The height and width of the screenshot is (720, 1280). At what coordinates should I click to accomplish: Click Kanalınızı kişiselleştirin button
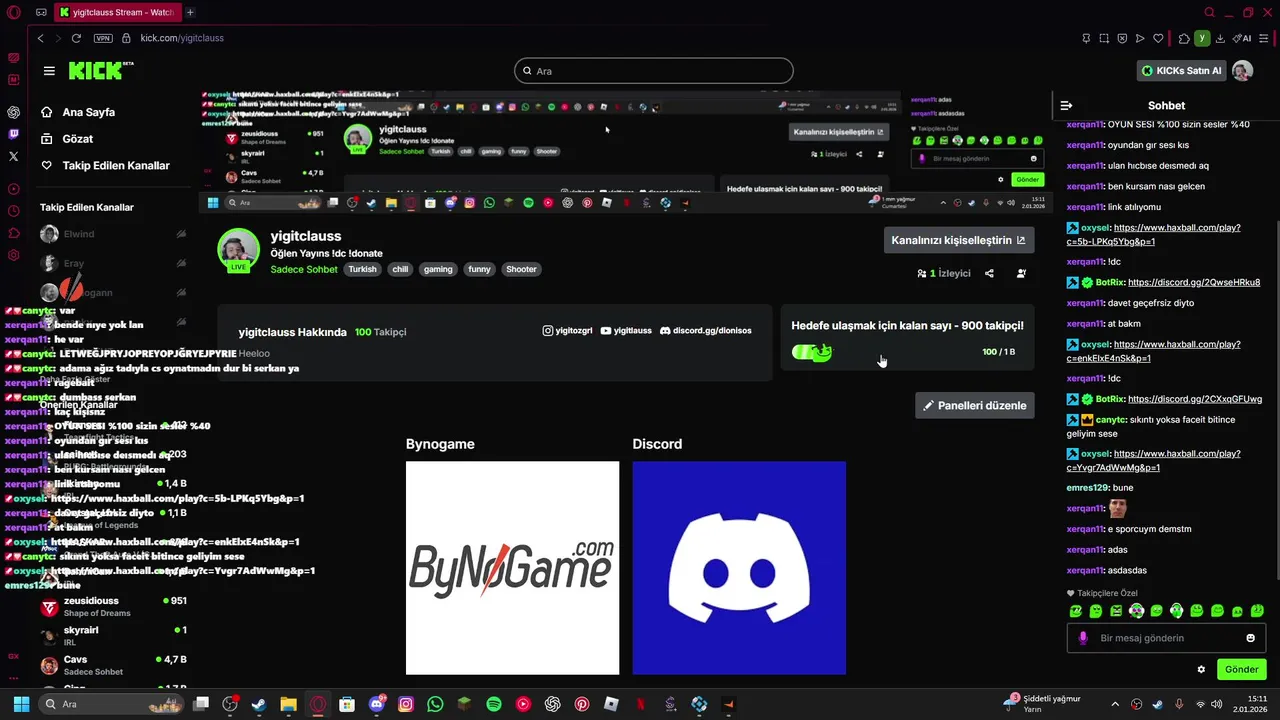click(958, 240)
